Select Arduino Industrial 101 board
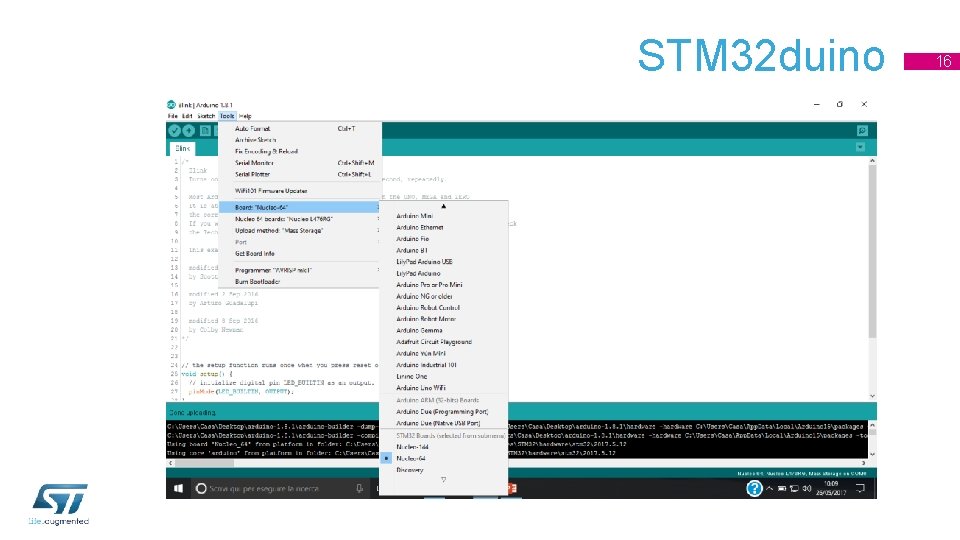Image resolution: width=960 pixels, height=540 pixels. click(444, 365)
